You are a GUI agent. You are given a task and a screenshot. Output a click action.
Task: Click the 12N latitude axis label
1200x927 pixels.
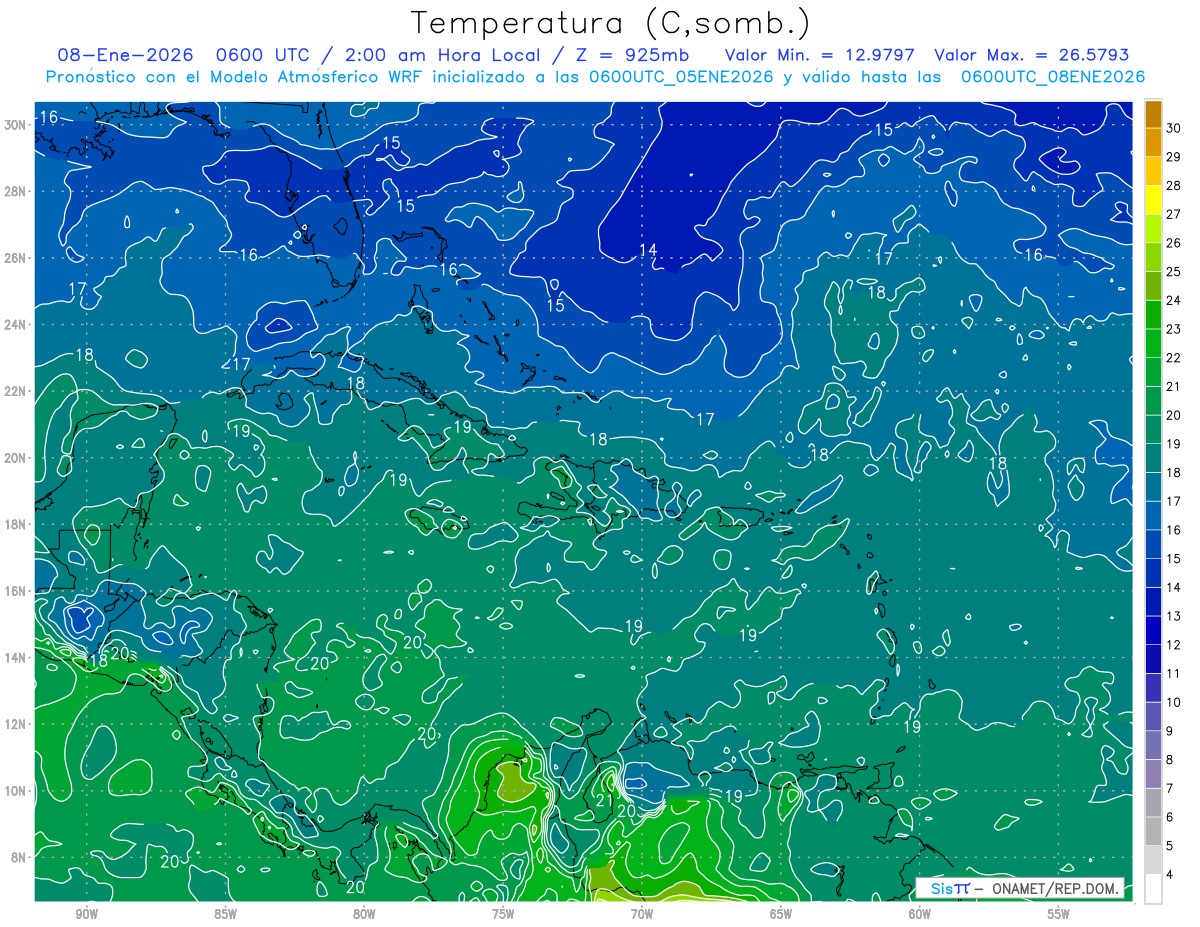pos(15,723)
